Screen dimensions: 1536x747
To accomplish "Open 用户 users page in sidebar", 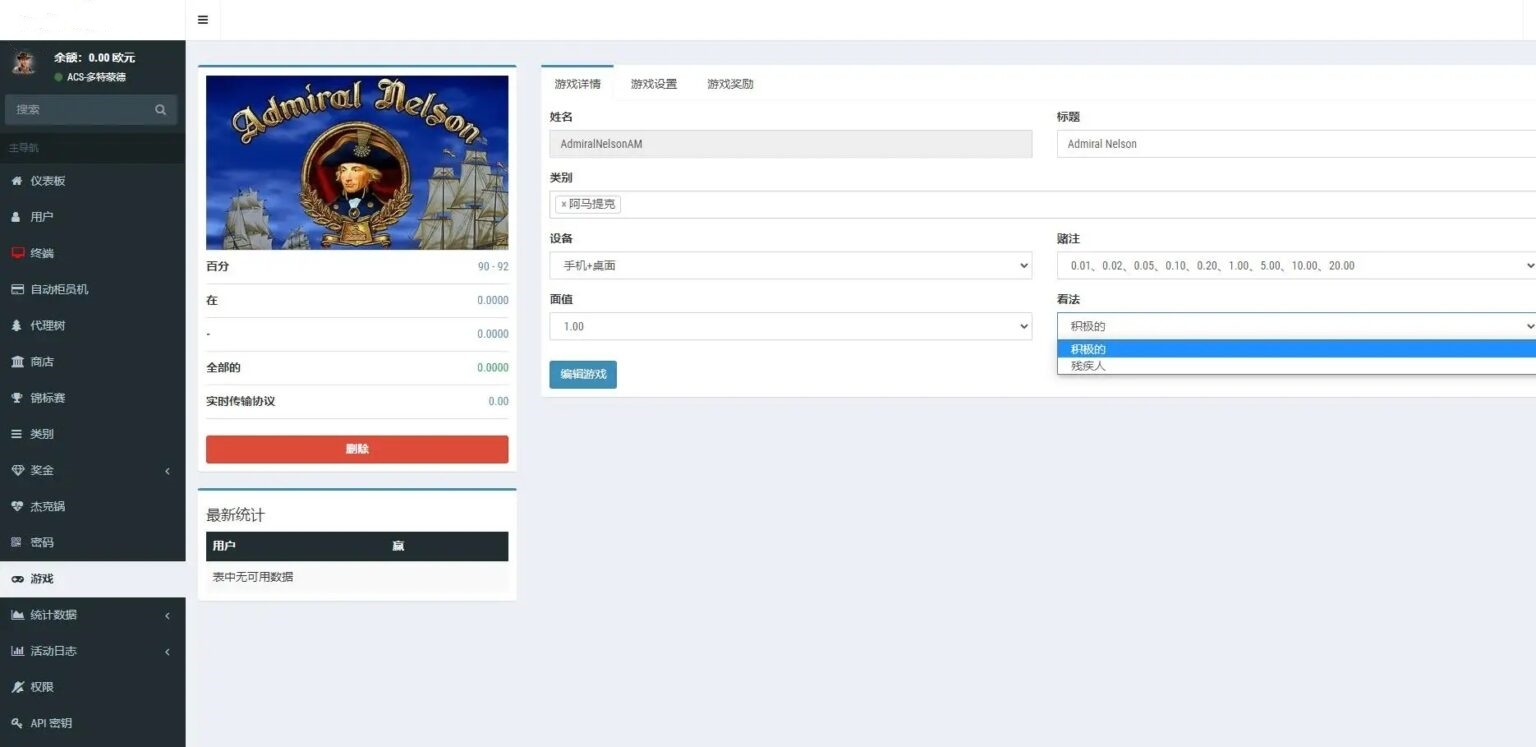I will (41, 217).
